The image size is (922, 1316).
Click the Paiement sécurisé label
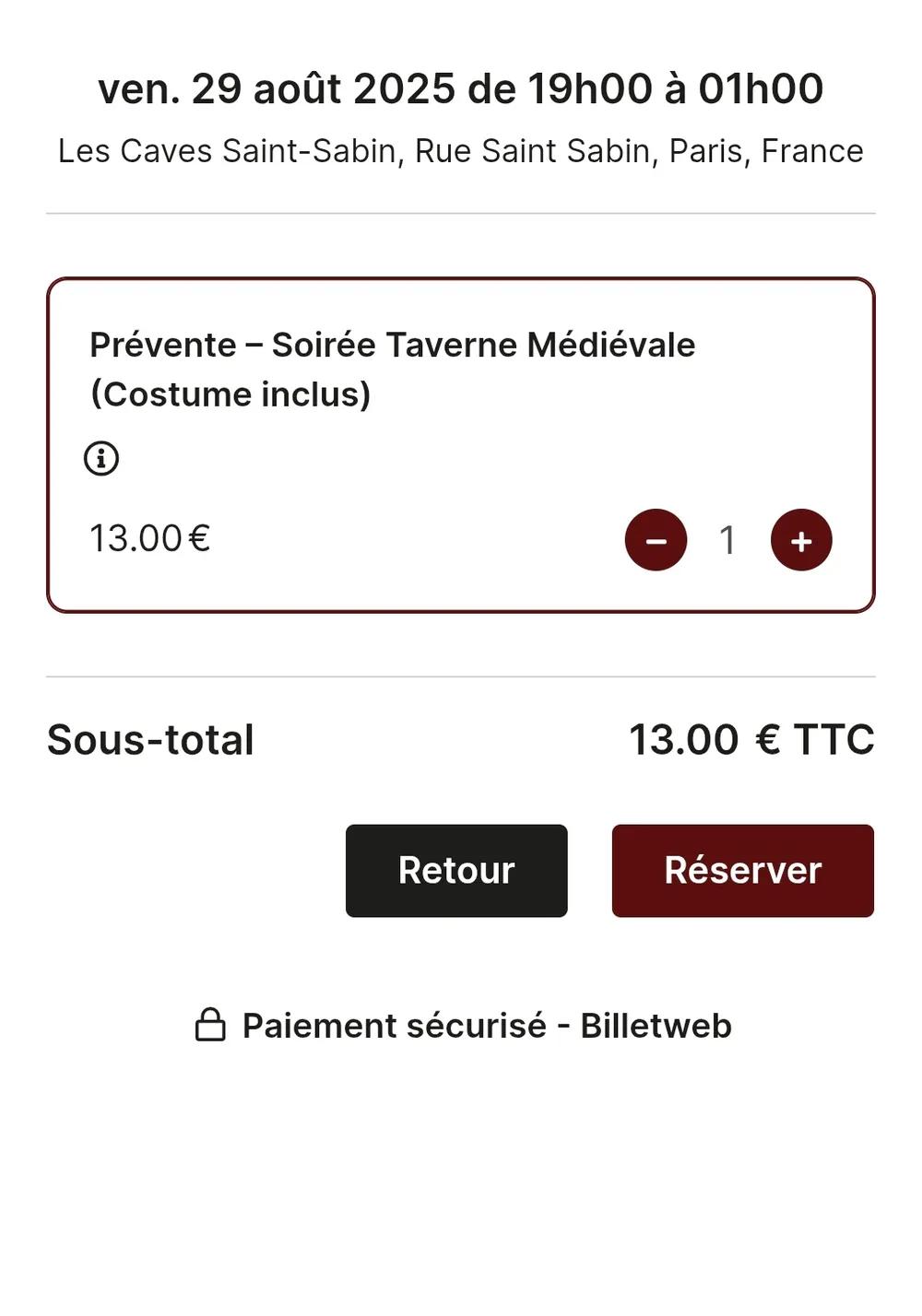tap(394, 1026)
